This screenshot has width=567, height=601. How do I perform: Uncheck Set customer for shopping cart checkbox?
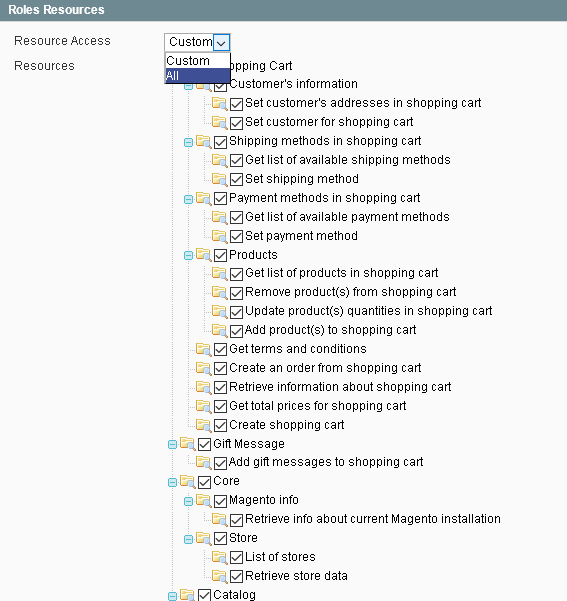(236, 123)
